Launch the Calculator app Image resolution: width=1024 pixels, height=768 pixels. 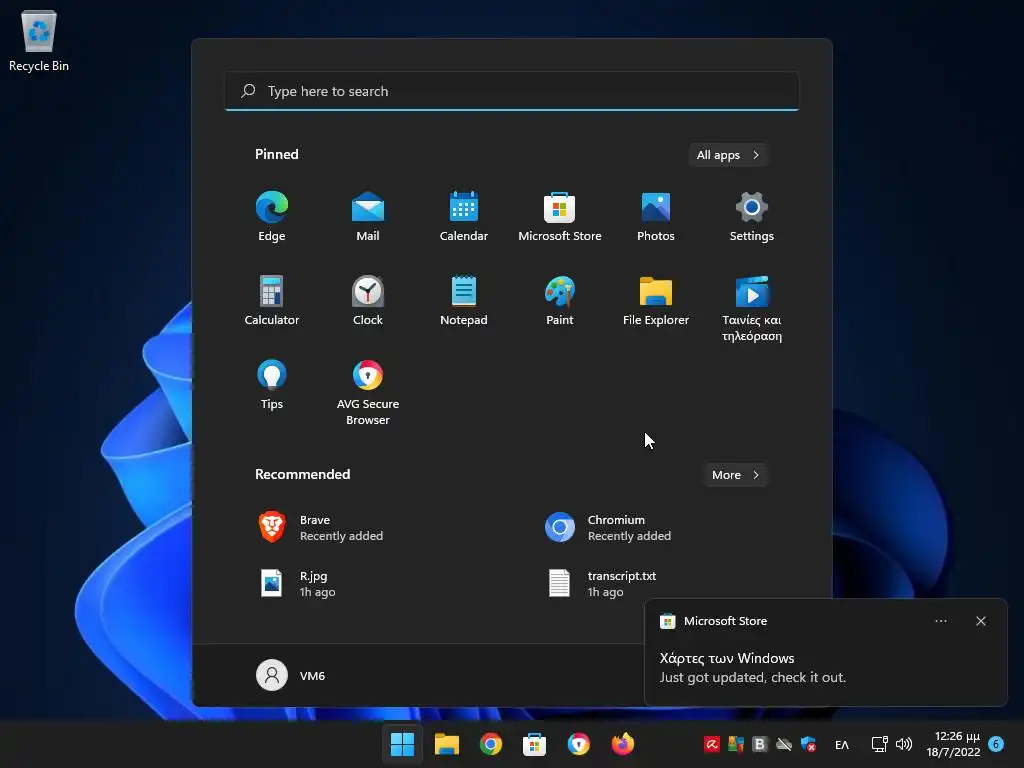(272, 300)
